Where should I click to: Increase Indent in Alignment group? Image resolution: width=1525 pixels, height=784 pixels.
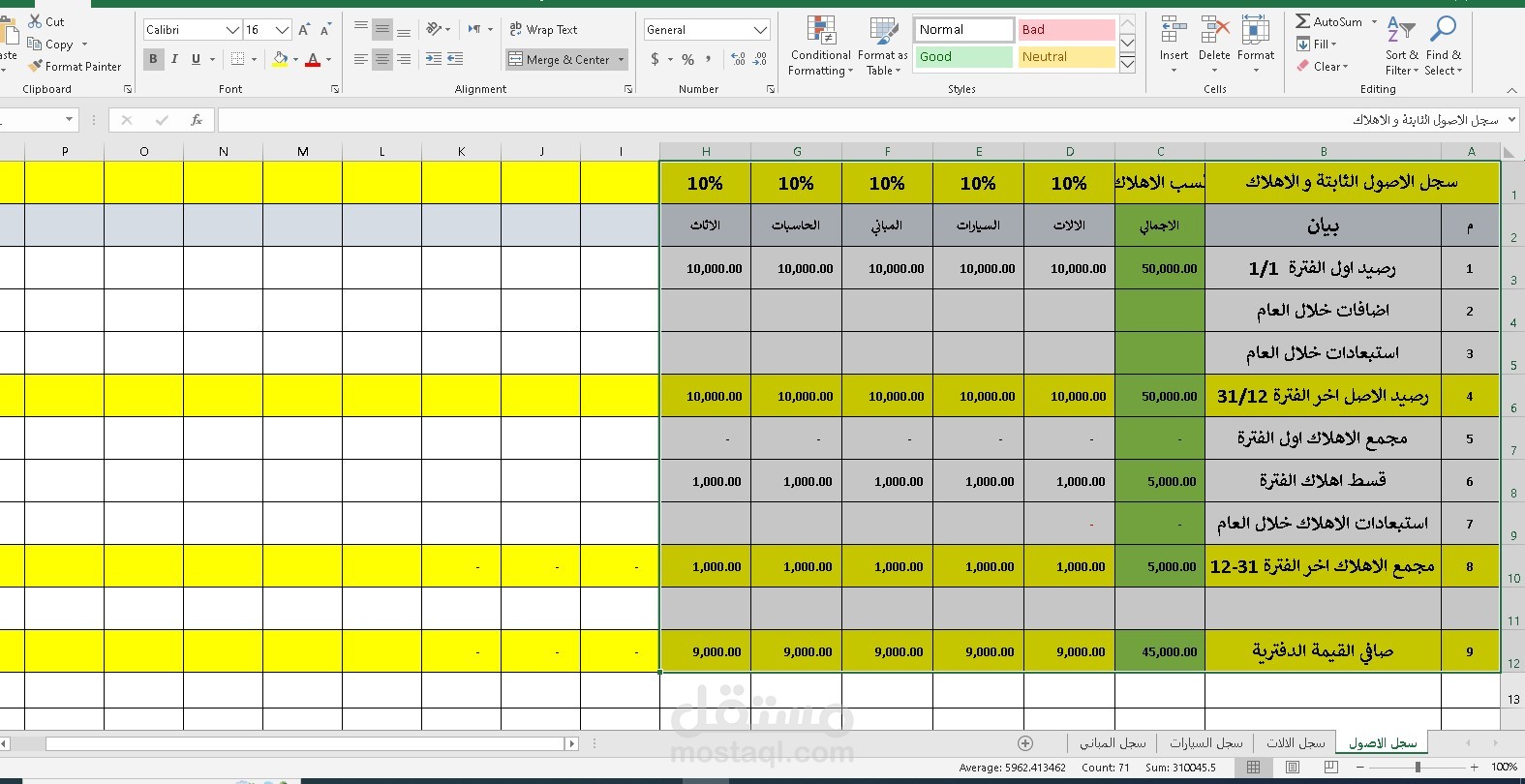[455, 59]
